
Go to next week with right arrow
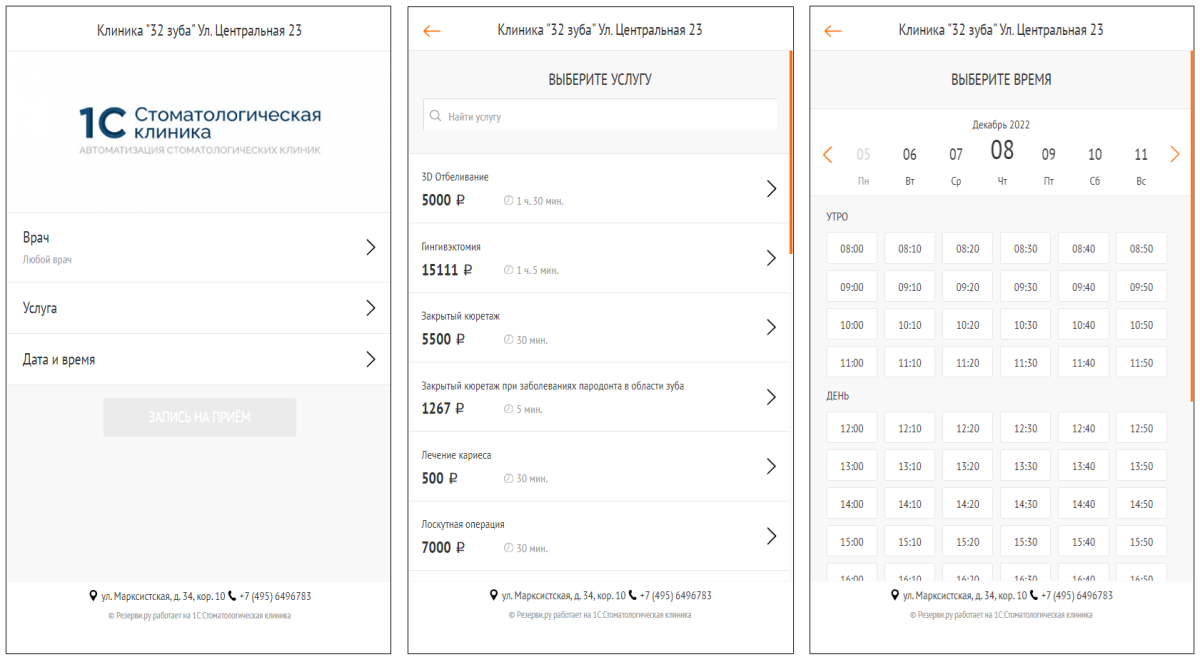coord(1174,155)
